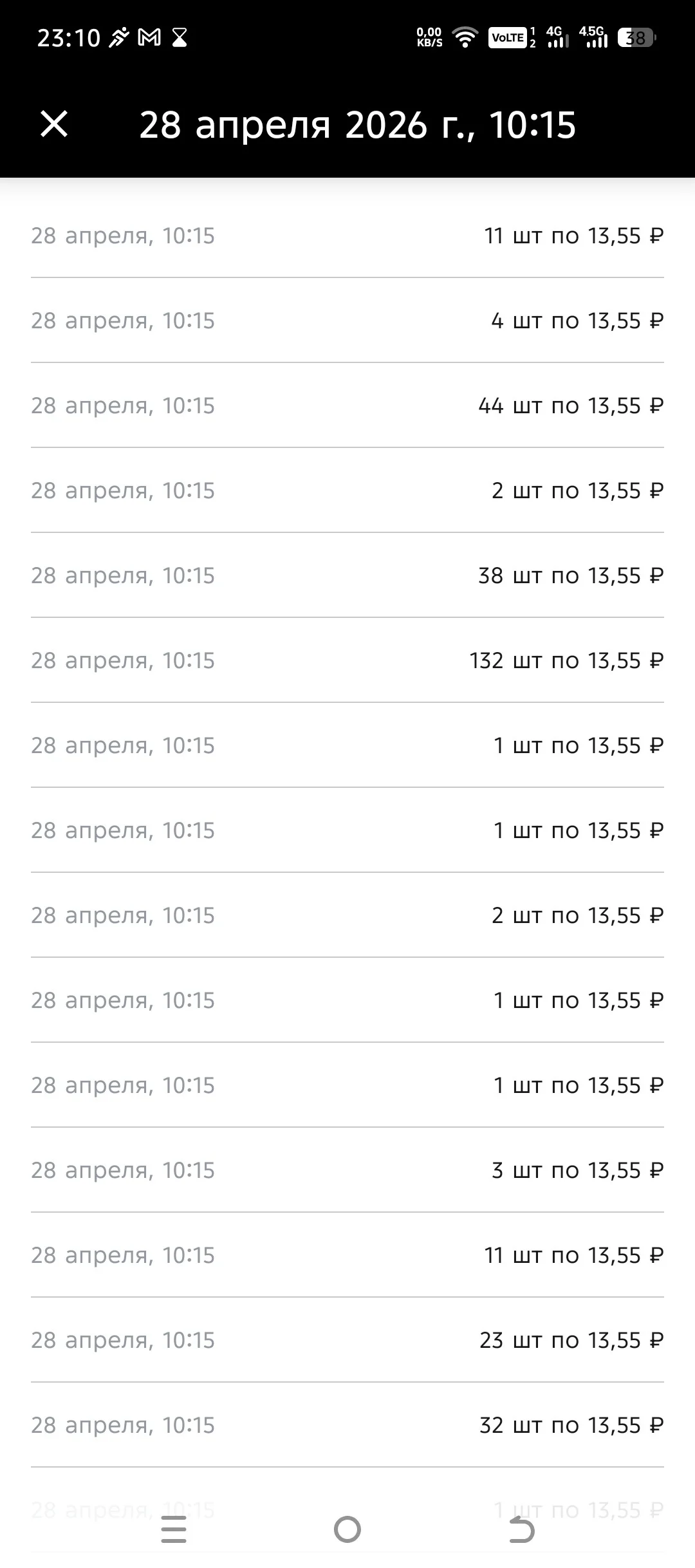Tap the hourglass icon in status bar
Viewport: 695px width, 1568px height.
180,38
